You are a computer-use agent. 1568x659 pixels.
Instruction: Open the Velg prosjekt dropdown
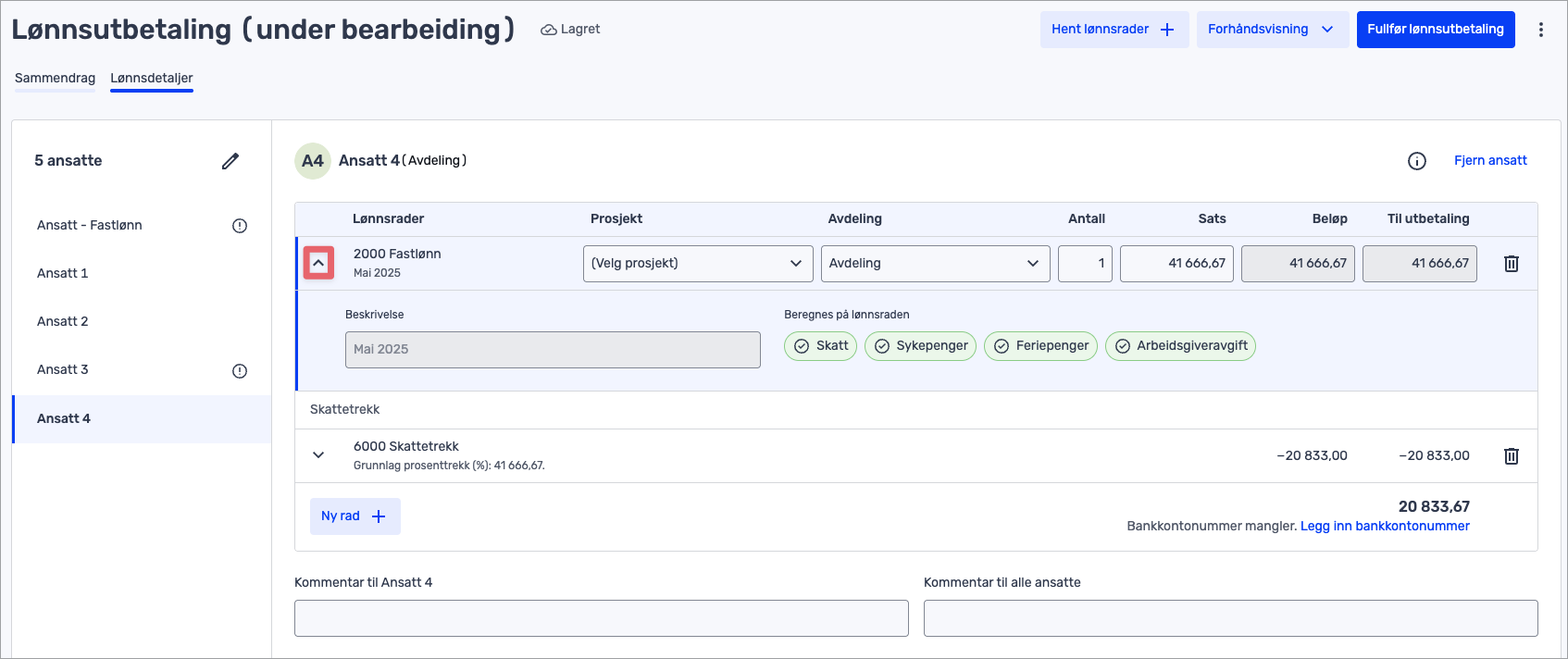(698, 264)
